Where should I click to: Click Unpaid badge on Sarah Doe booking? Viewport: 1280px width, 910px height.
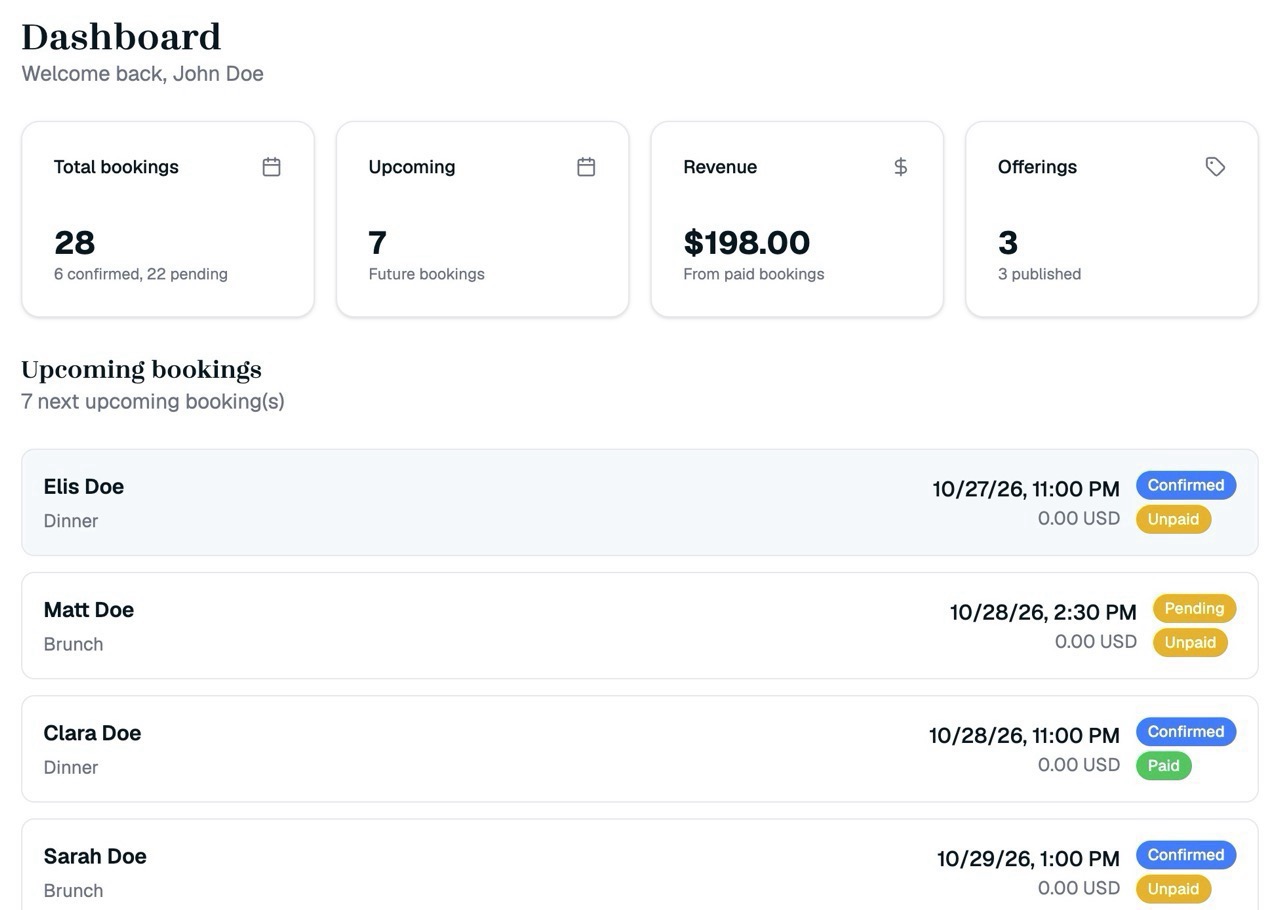click(1173, 888)
